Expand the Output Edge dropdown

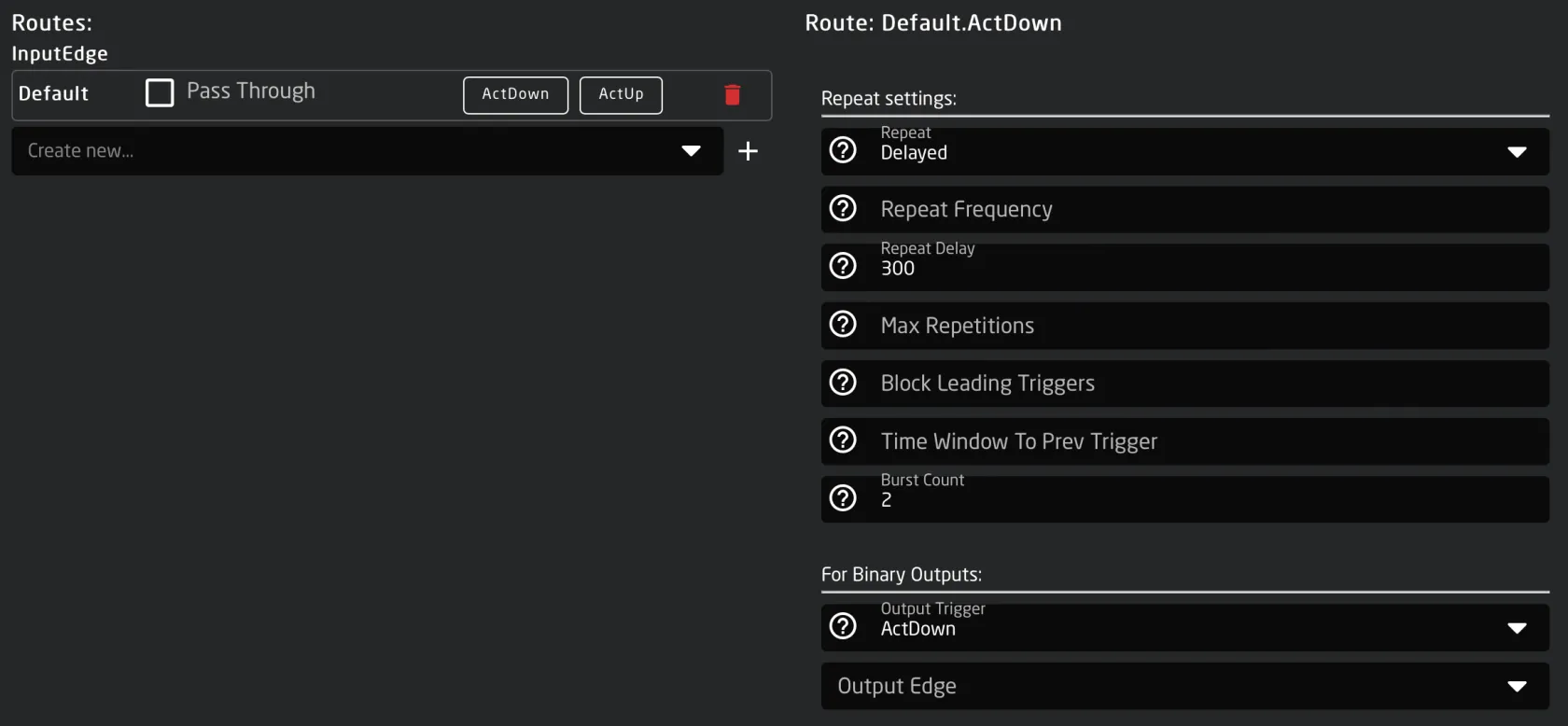pyautogui.click(x=1517, y=687)
